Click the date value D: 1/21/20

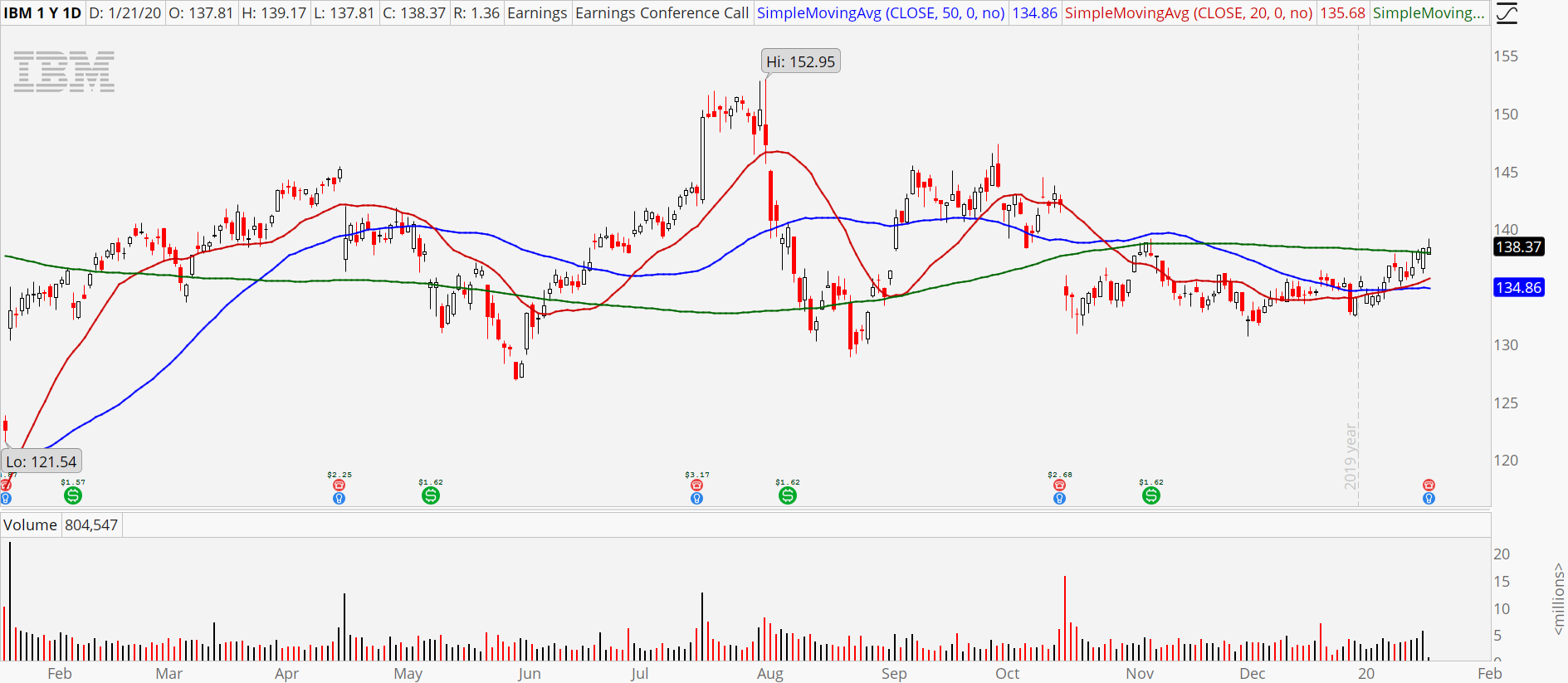[x=125, y=13]
